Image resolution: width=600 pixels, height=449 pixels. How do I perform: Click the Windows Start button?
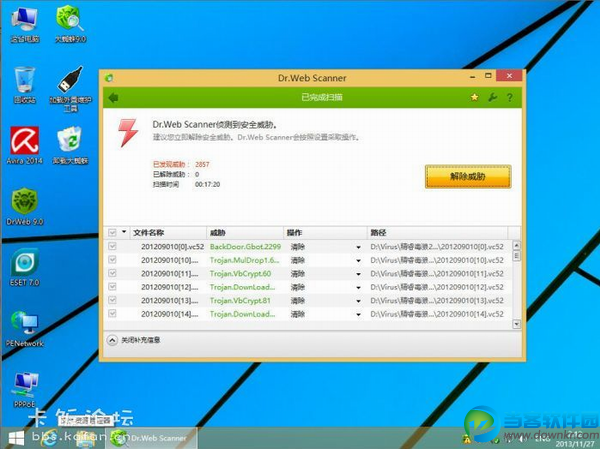[x=16, y=439]
